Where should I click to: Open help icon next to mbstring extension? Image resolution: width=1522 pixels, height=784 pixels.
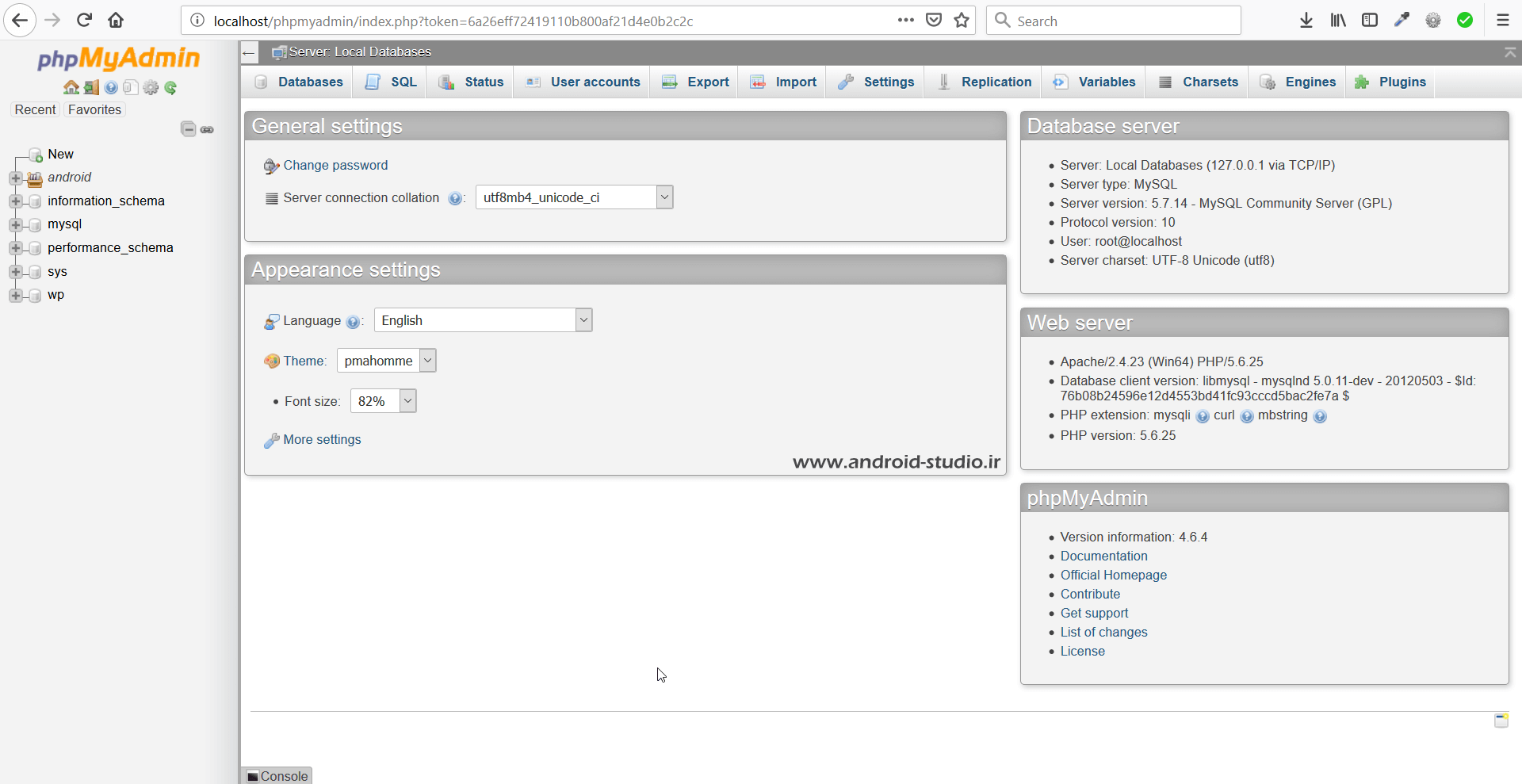click(x=1320, y=416)
